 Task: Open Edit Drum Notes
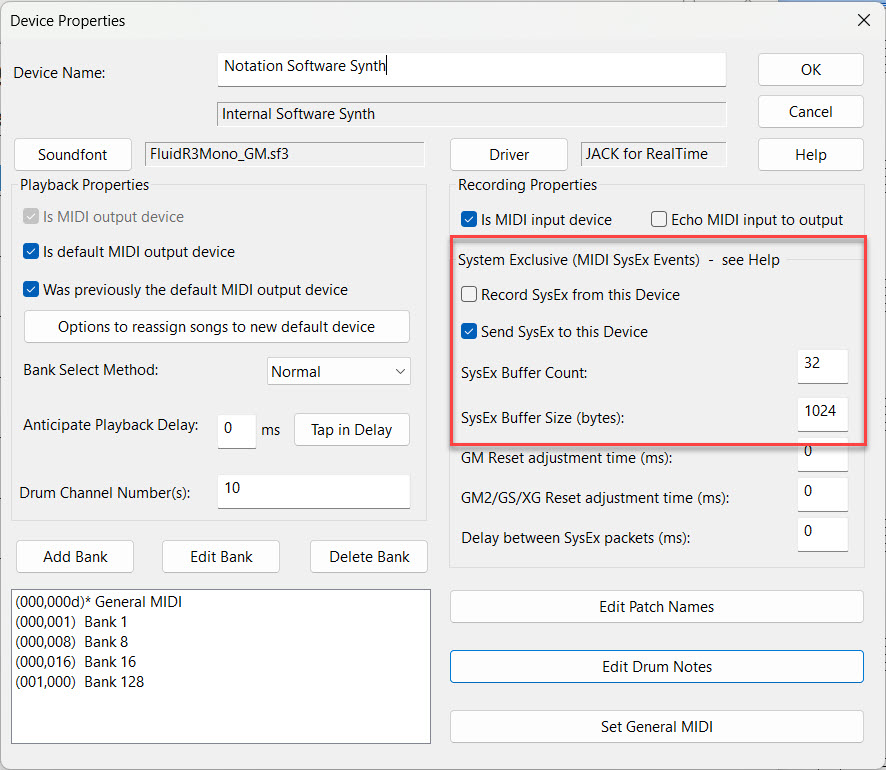pyautogui.click(x=656, y=667)
